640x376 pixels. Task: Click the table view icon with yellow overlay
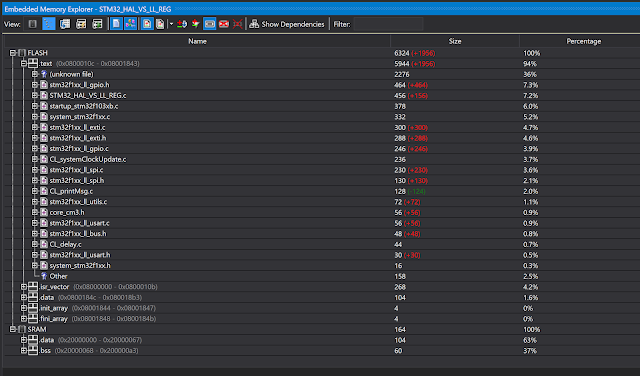[x=81, y=24]
